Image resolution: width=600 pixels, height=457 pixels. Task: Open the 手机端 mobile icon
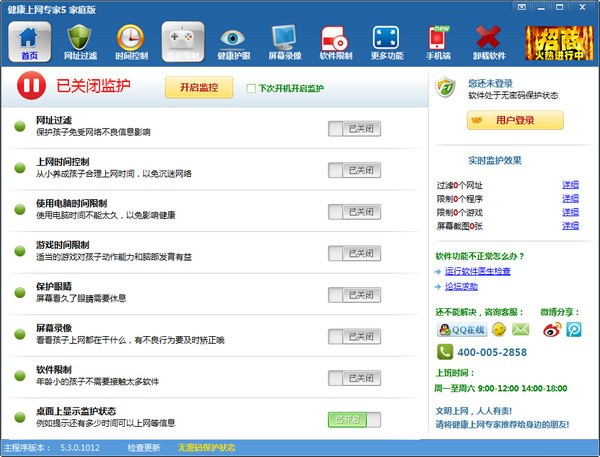(x=436, y=40)
